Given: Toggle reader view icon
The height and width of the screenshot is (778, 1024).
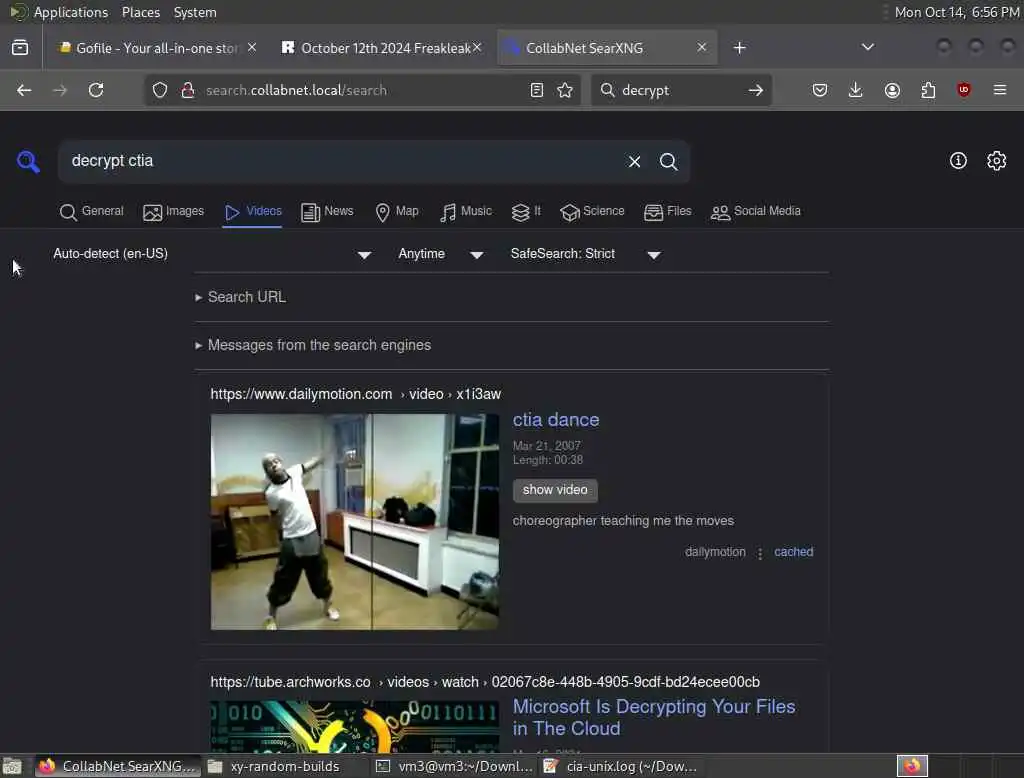Looking at the screenshot, I should point(536,90).
